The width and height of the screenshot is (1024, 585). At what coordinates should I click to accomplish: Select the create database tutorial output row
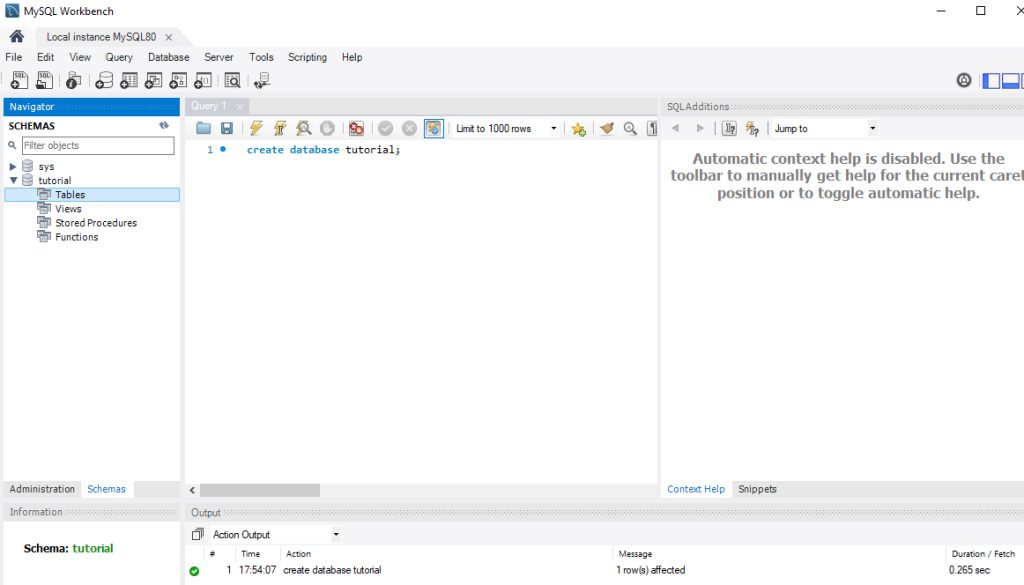tap(604, 570)
